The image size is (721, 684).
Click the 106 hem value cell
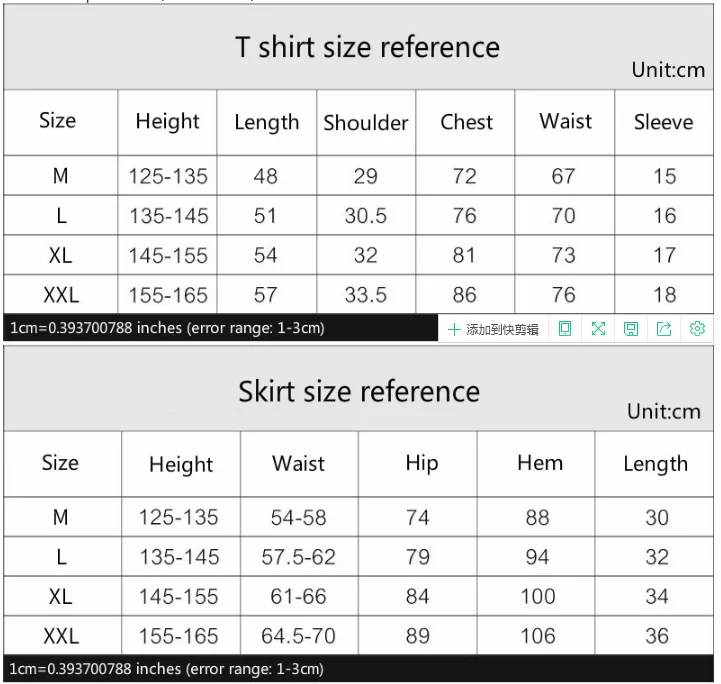click(x=538, y=636)
